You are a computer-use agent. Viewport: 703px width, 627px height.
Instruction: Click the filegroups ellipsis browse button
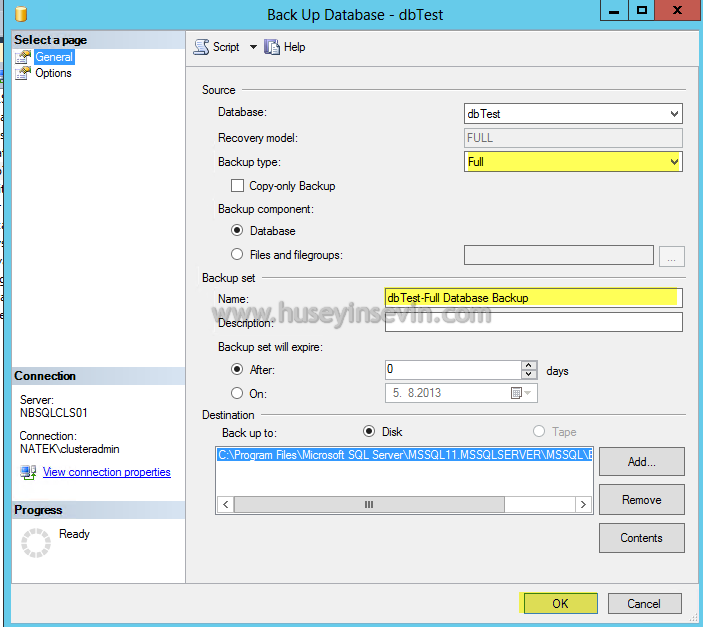[x=671, y=256]
